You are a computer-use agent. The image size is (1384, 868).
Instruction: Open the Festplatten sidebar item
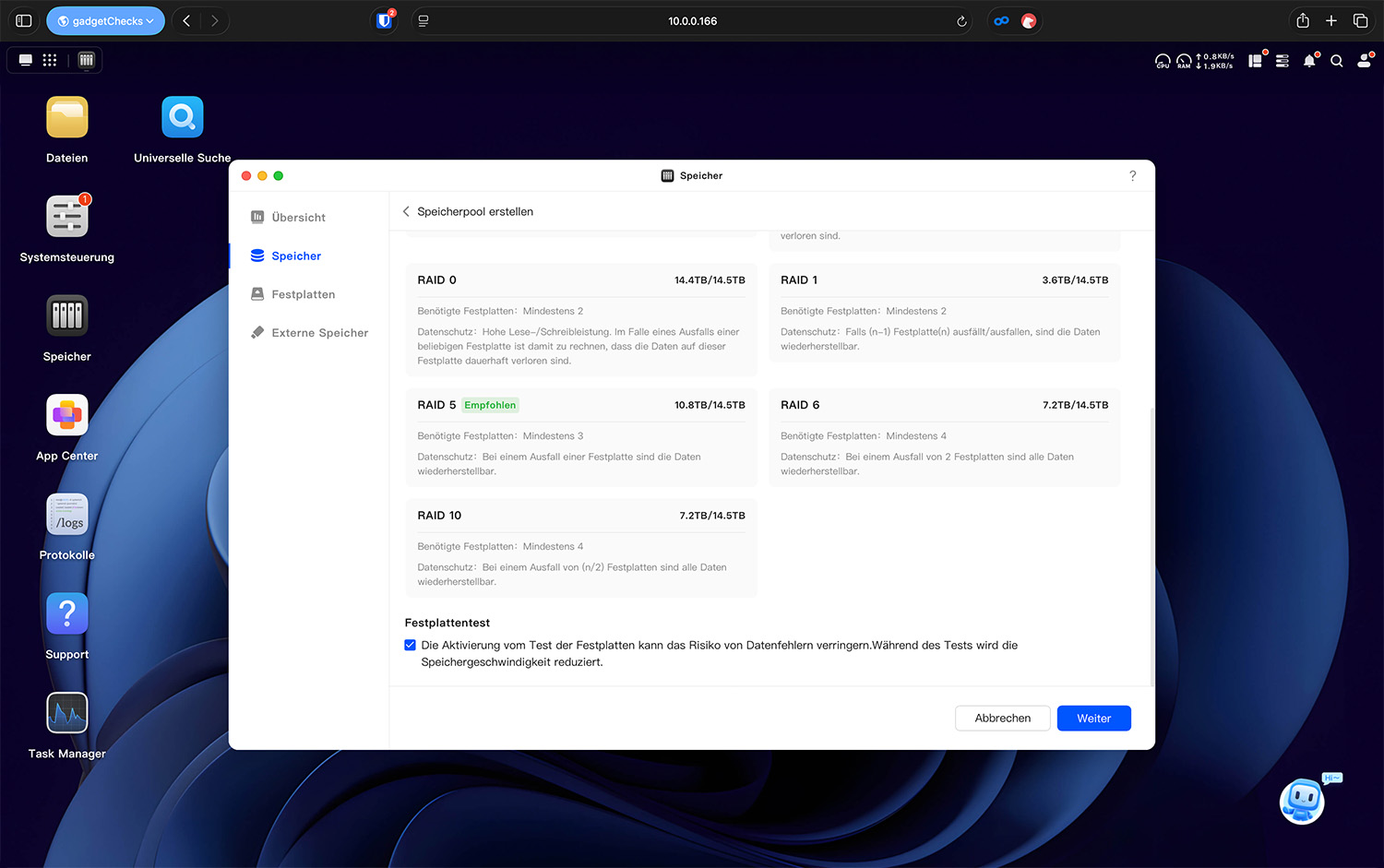click(x=303, y=294)
